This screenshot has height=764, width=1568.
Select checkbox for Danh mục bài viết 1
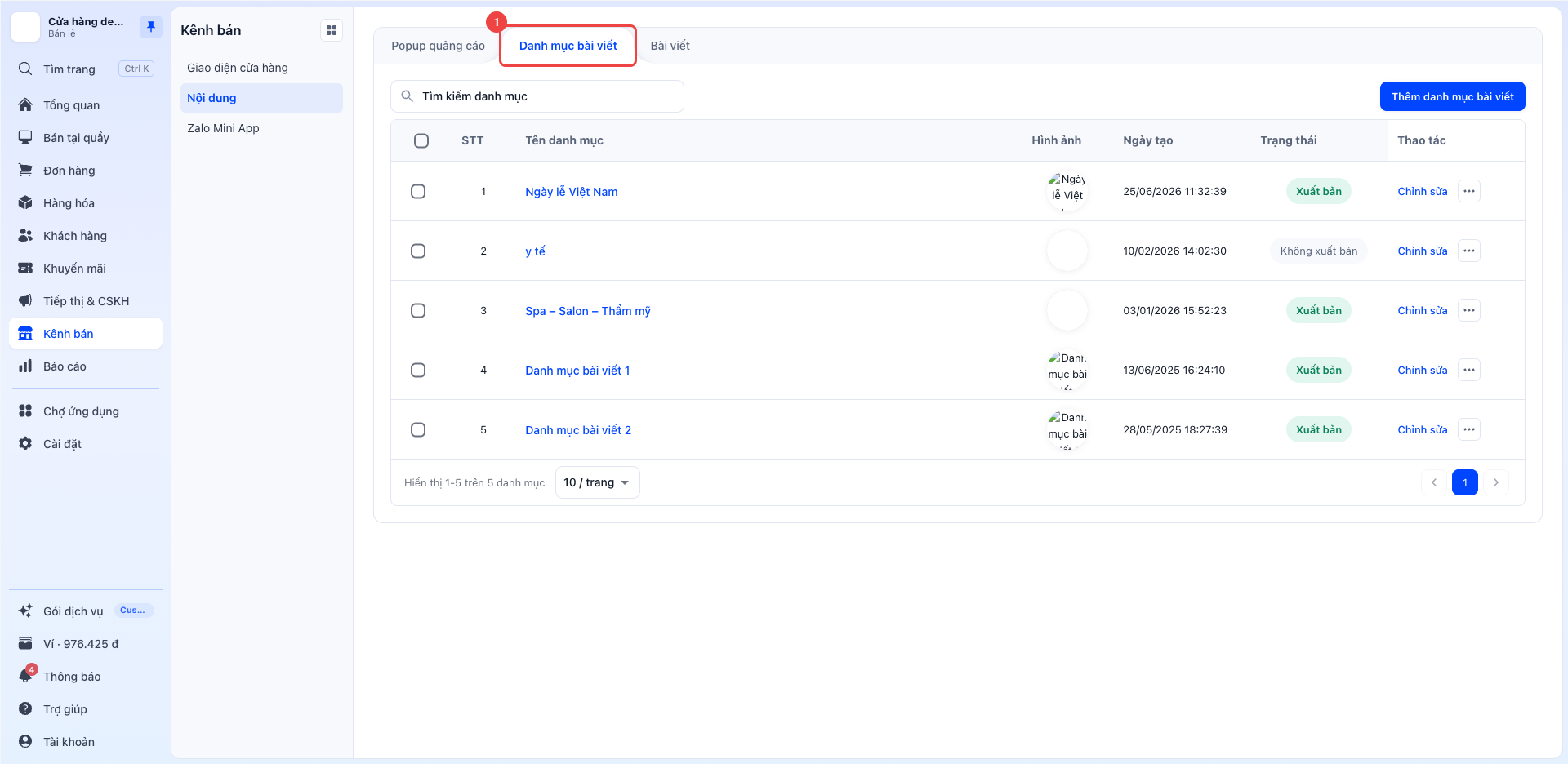418,370
